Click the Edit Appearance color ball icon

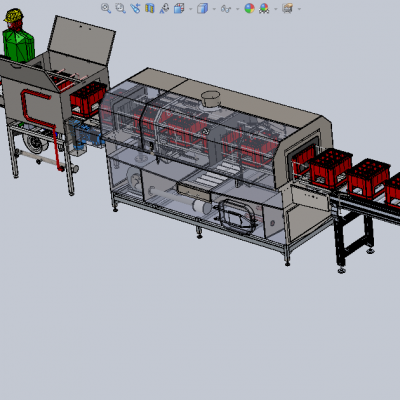(249, 8)
